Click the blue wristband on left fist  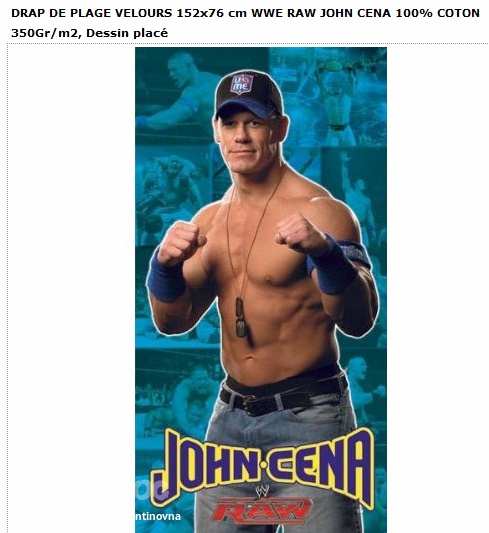[165, 277]
